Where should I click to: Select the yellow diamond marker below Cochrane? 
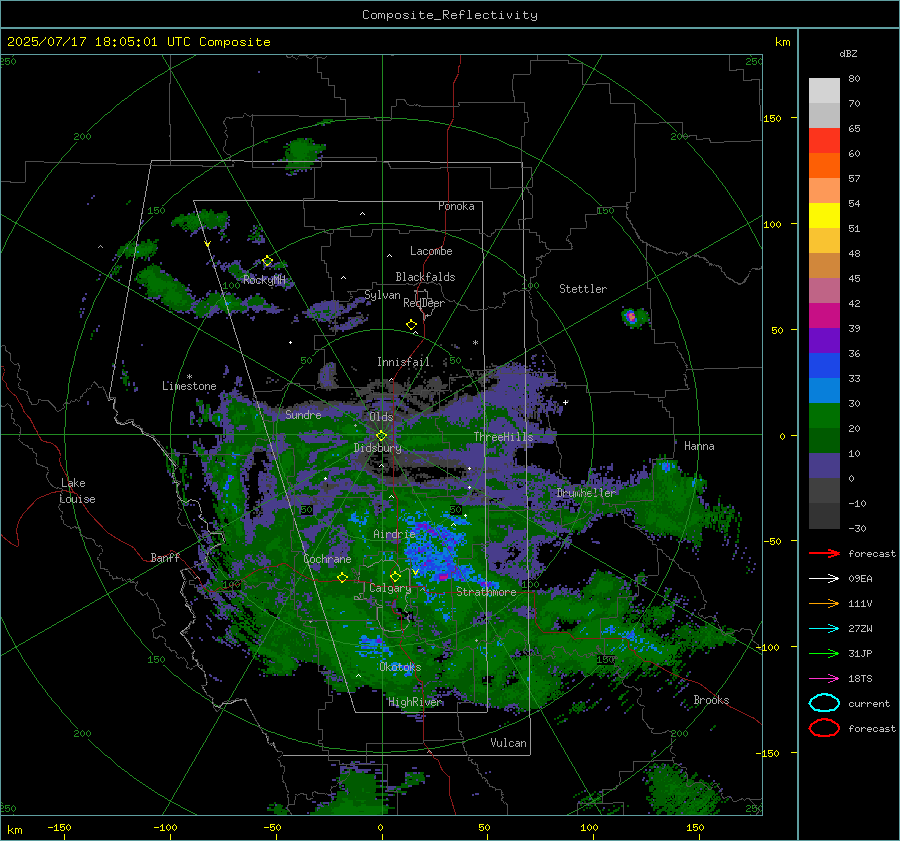click(x=342, y=578)
